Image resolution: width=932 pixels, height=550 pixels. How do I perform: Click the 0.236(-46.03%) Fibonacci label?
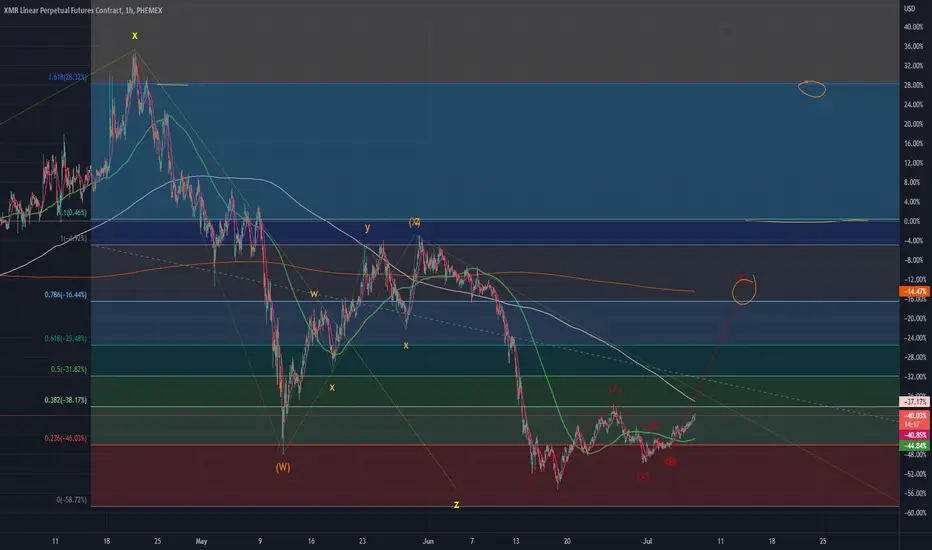[x=65, y=438]
